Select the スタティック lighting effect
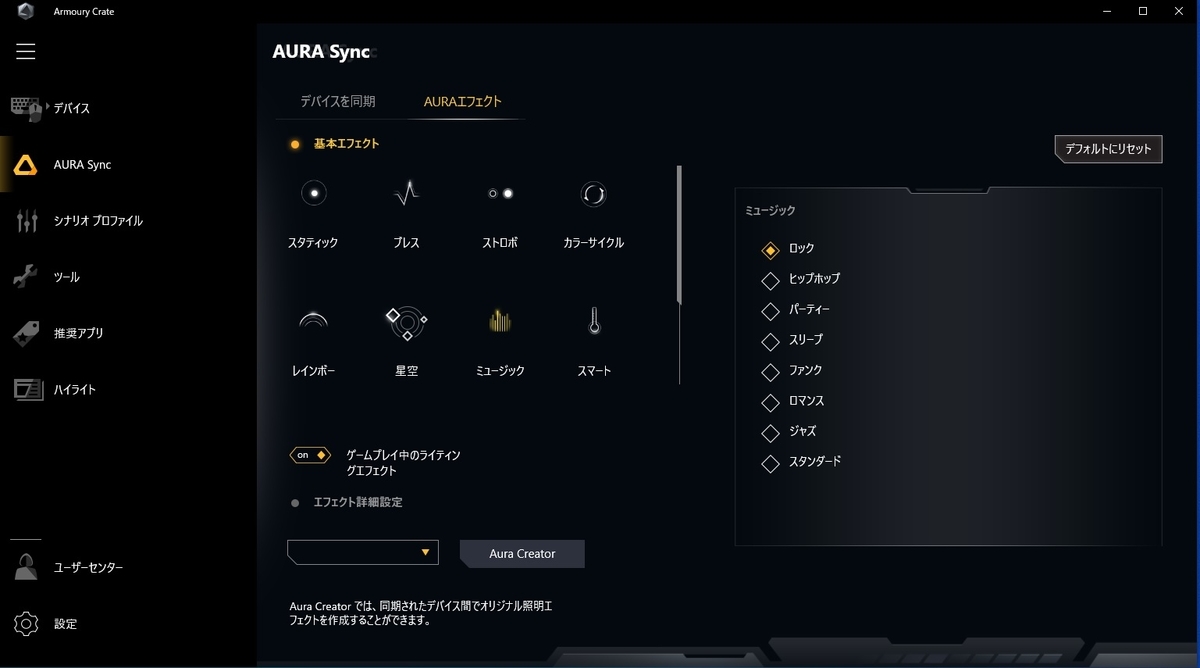This screenshot has width=1200, height=668. 313,193
